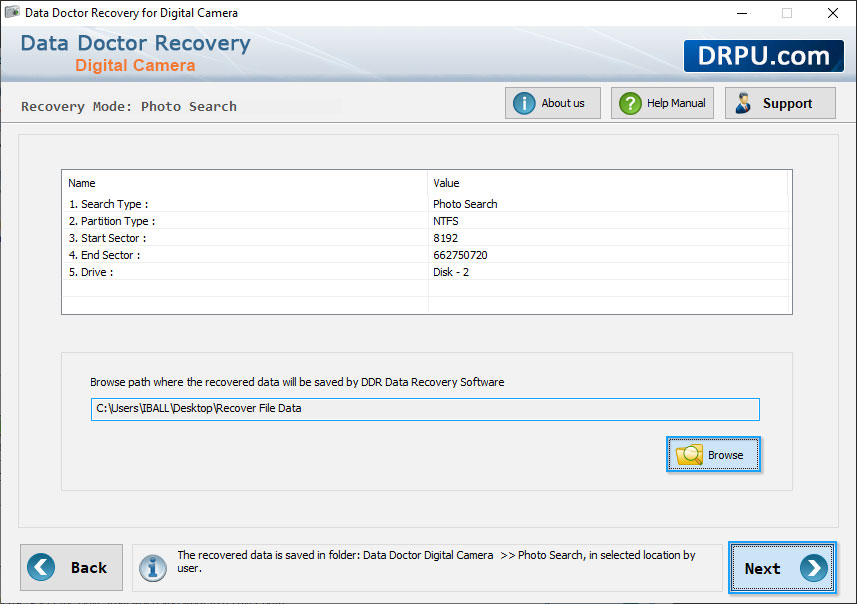857x604 pixels.
Task: Contact Support via the Support label
Action: tap(787, 103)
